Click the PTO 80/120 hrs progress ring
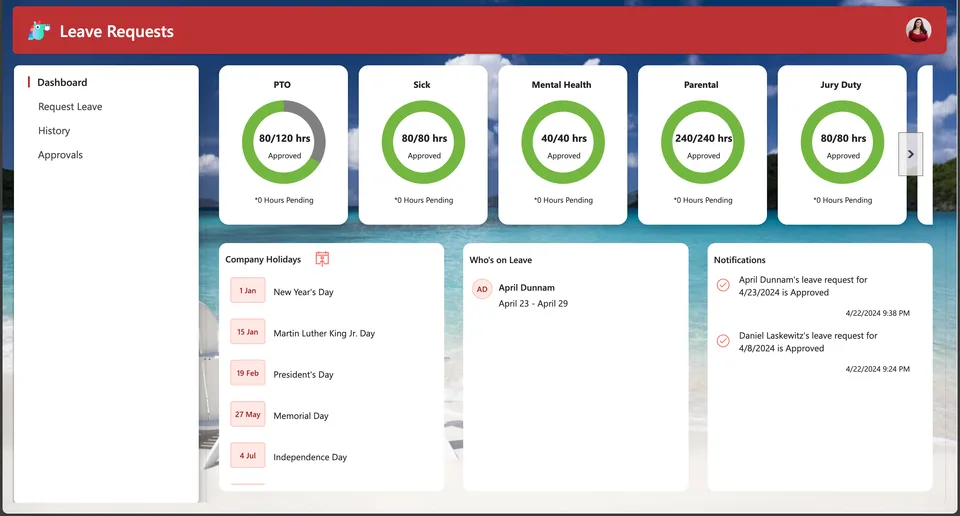Viewport: 960px width, 516px height. tap(284, 142)
